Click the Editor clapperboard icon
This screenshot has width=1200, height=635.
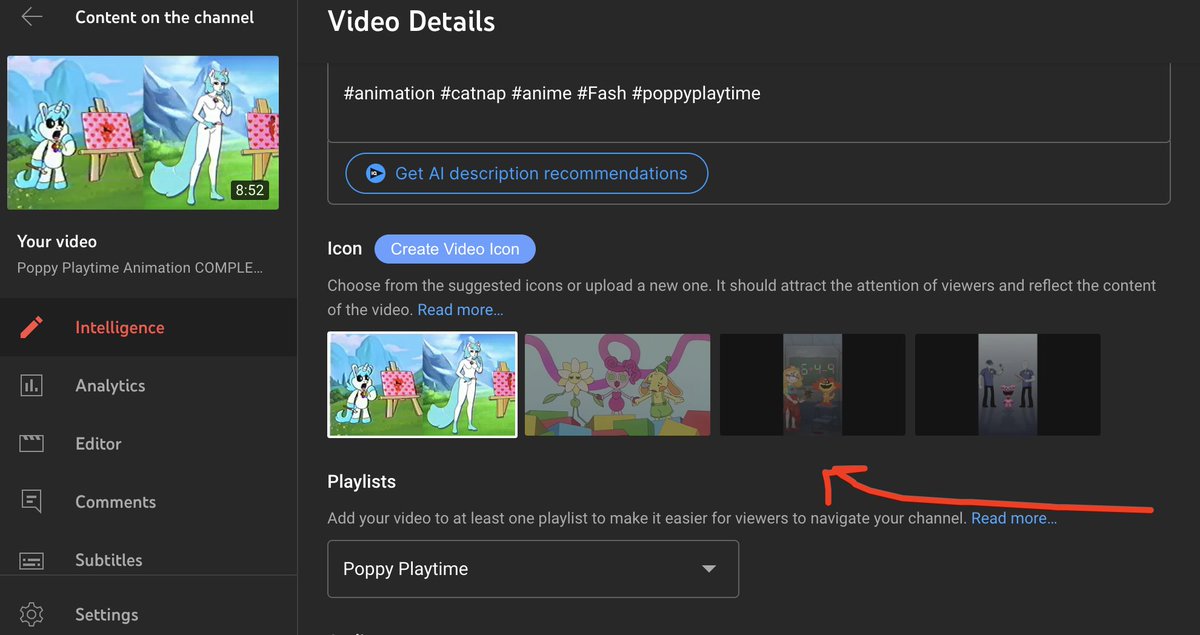[32, 443]
